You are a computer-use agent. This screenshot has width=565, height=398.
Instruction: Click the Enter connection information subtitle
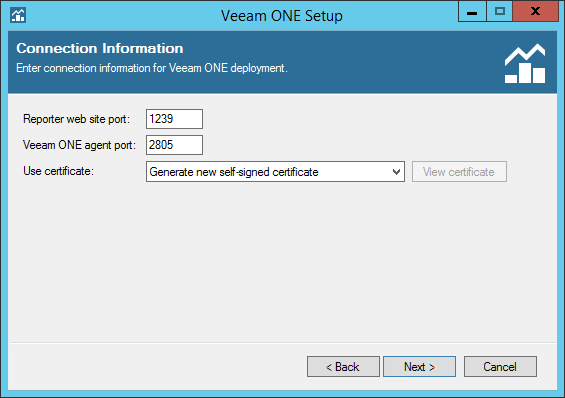[x=152, y=68]
